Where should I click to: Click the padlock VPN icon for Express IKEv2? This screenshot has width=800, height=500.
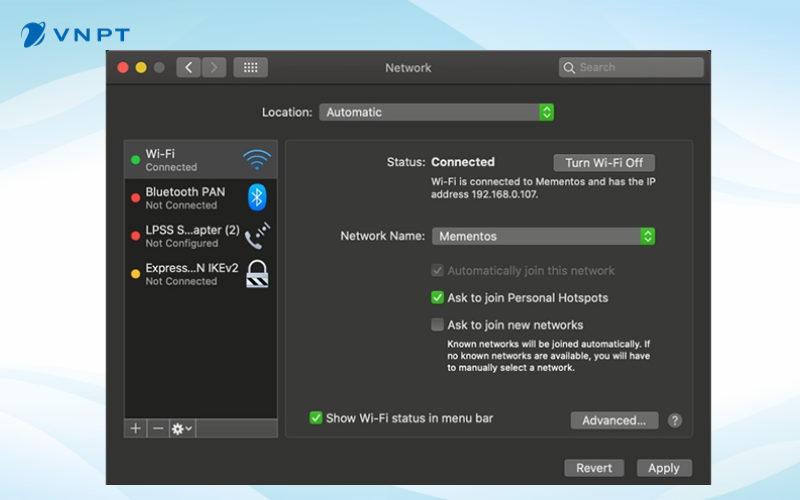pyautogui.click(x=257, y=274)
